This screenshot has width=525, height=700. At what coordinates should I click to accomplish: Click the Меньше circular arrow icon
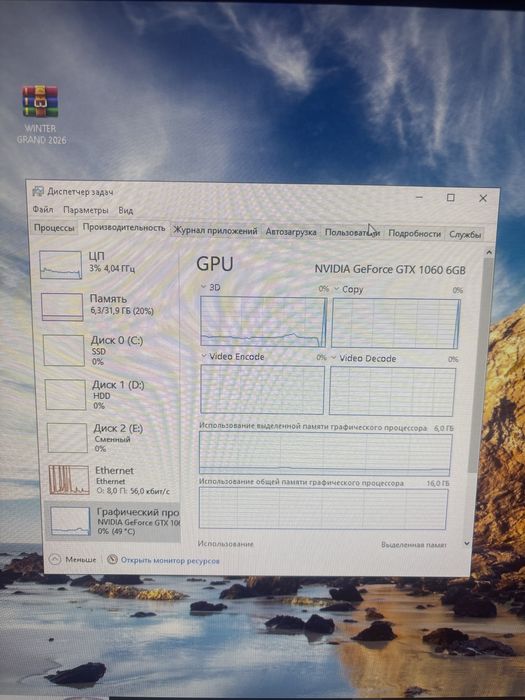coord(55,559)
